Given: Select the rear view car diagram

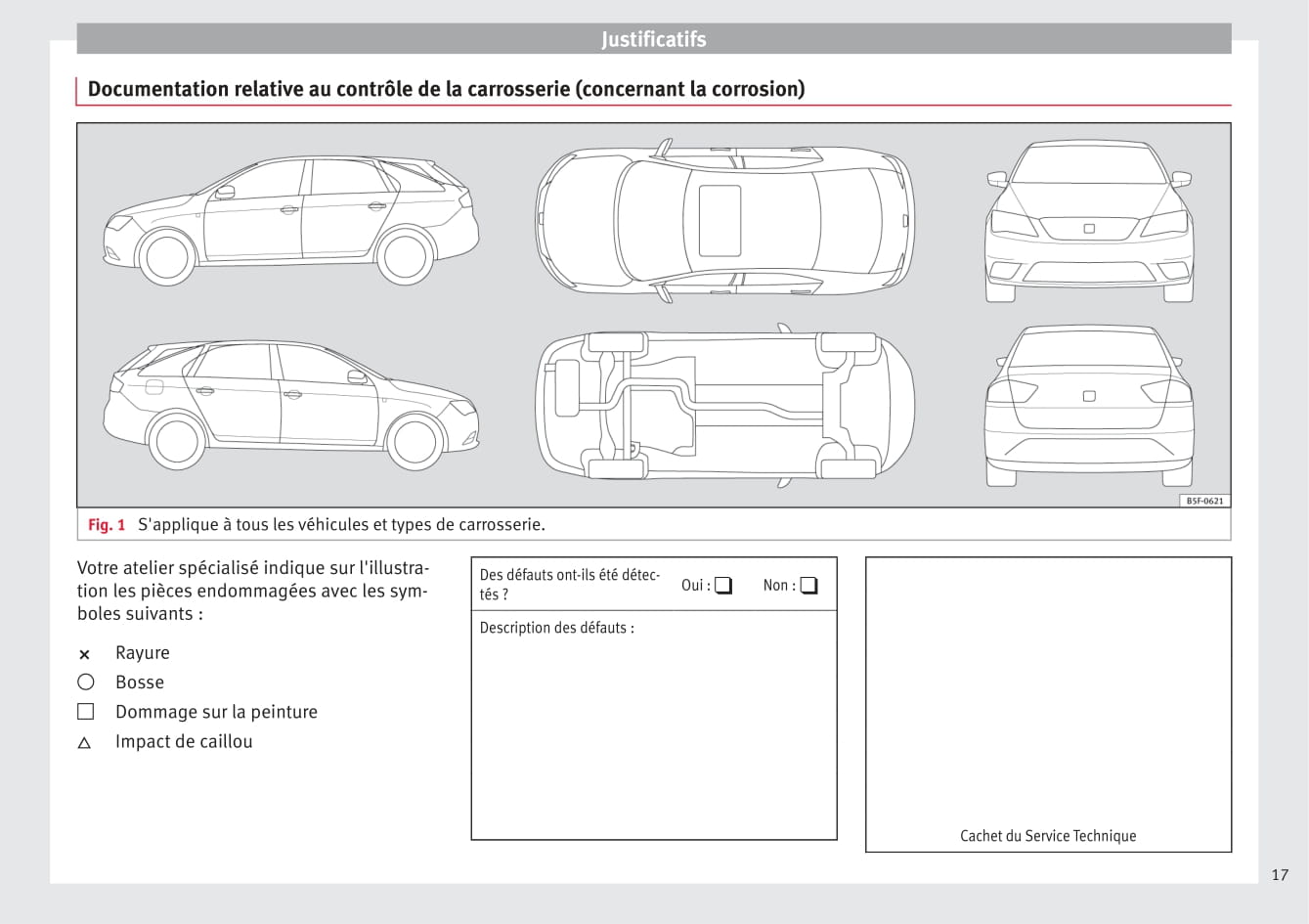Looking at the screenshot, I should pos(1089,406).
